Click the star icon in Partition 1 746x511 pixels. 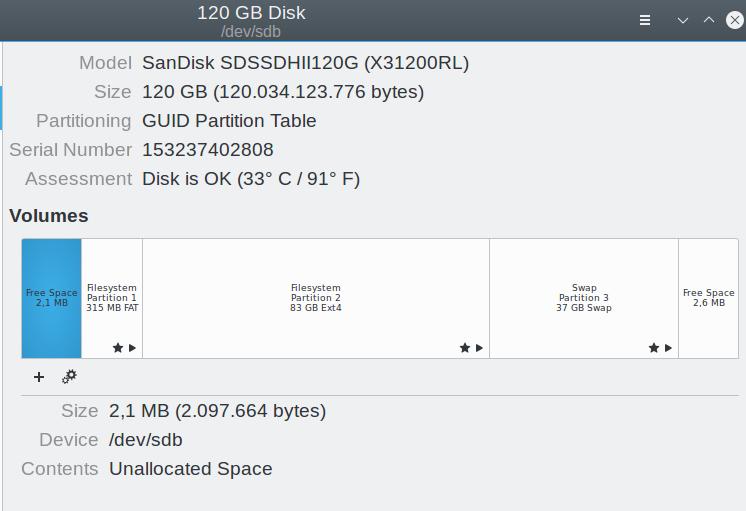[118, 348]
